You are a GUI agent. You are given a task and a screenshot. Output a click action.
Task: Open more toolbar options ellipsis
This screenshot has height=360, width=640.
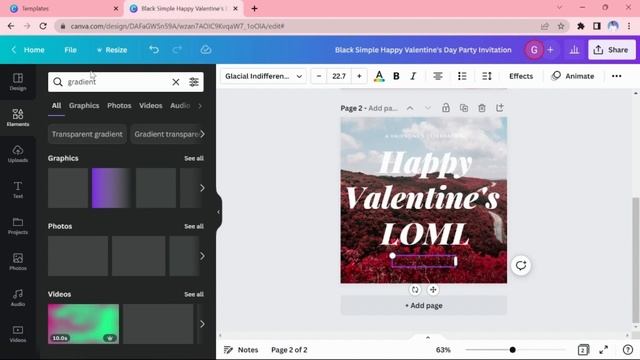(x=616, y=76)
